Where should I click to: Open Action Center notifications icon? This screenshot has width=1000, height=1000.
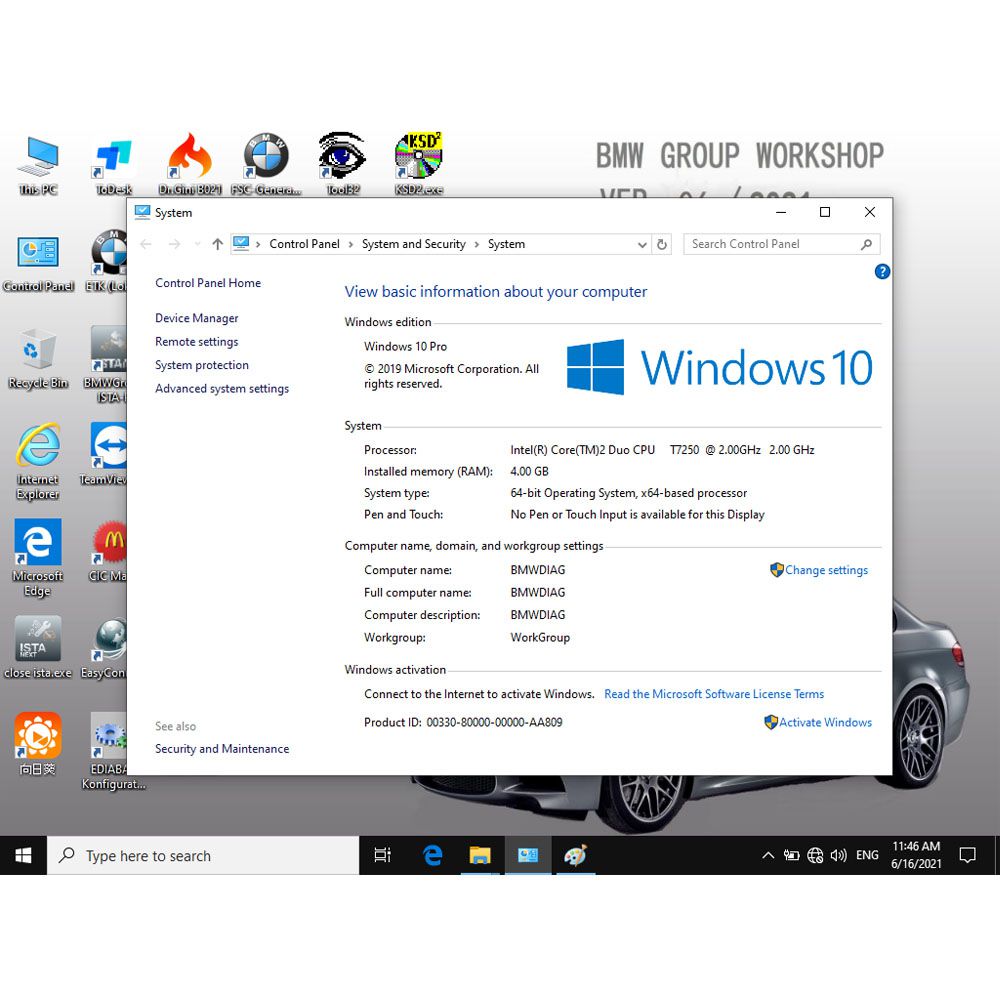pos(967,855)
